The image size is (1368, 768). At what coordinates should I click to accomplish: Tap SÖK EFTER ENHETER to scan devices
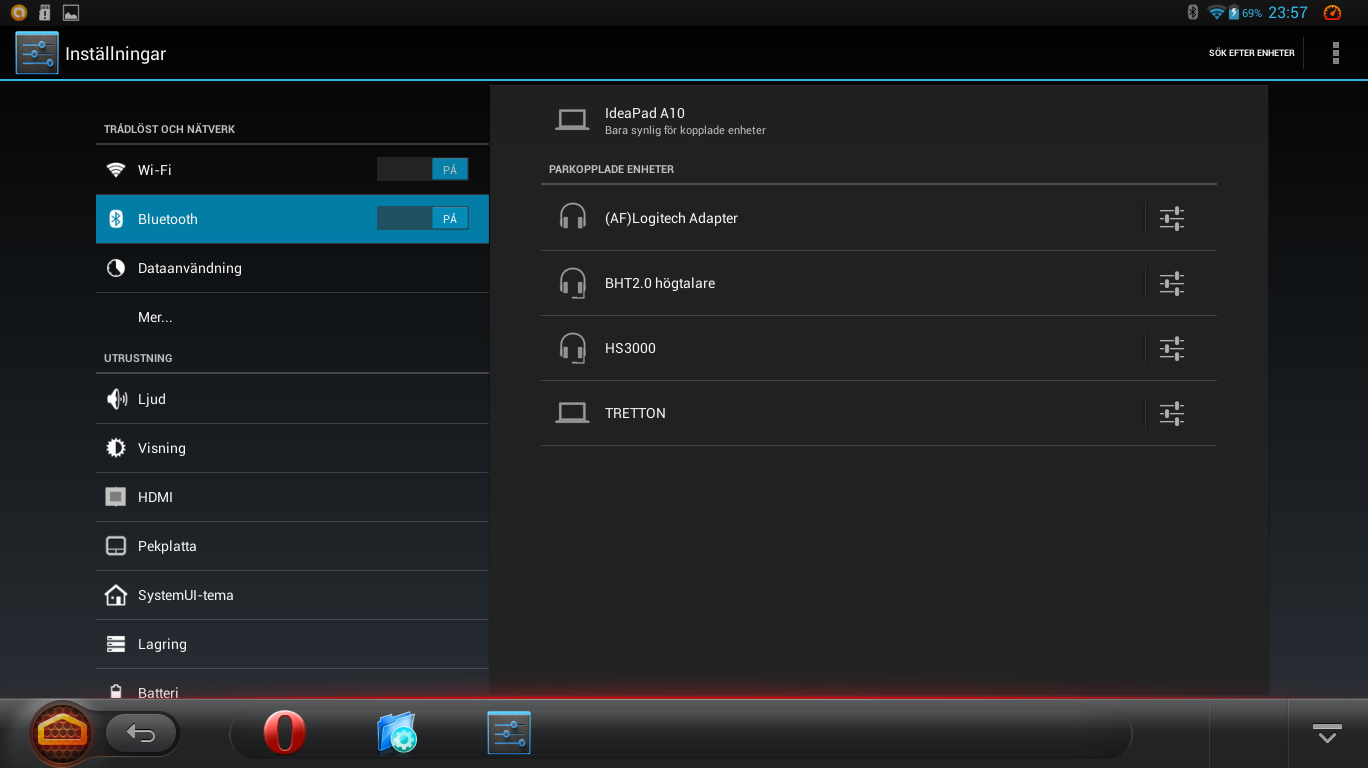tap(1251, 53)
